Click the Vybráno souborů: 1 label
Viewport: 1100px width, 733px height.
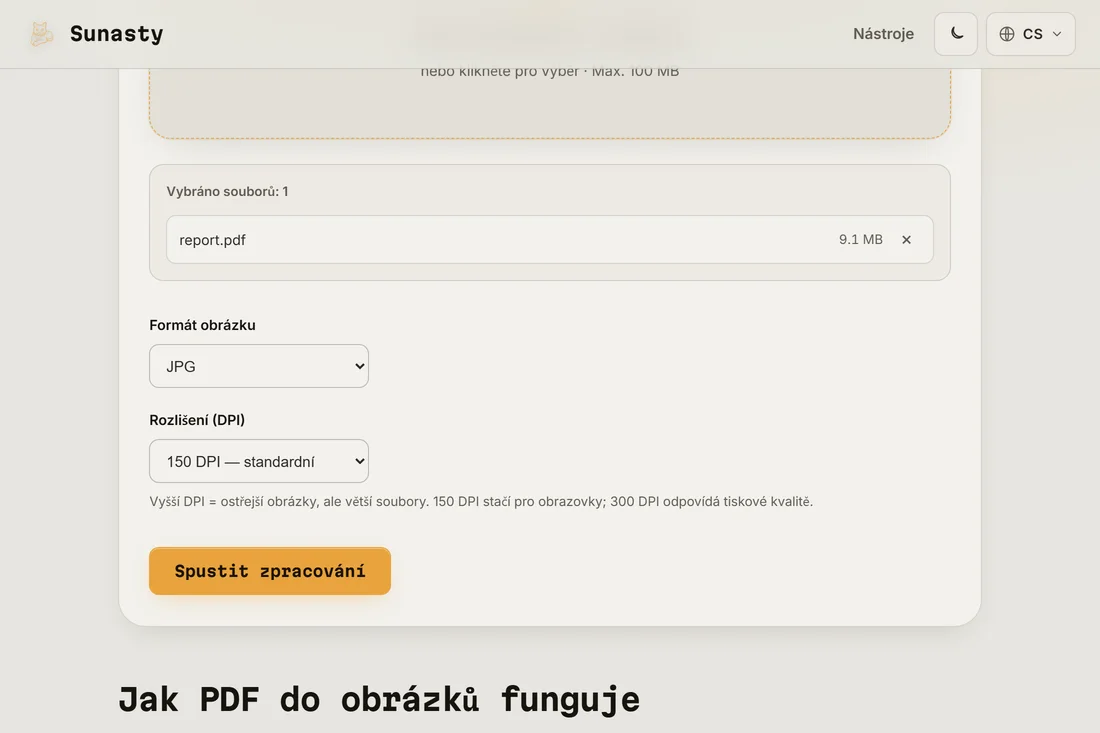(227, 191)
